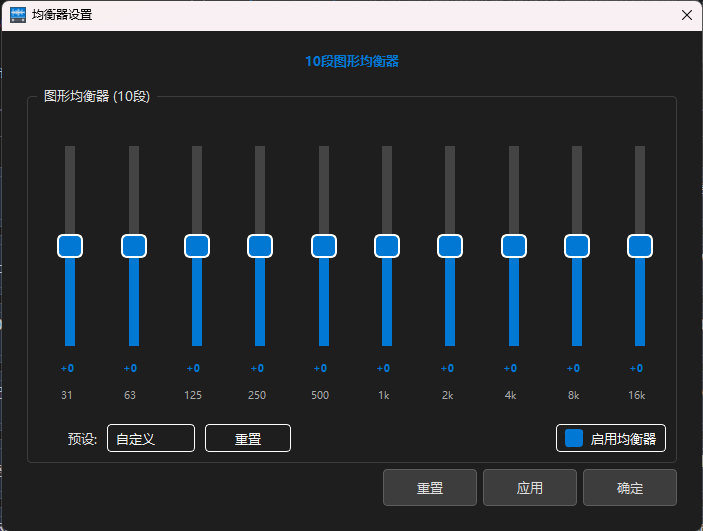Image resolution: width=703 pixels, height=531 pixels.
Task: Click the 125 Hz slider handle
Action: click(x=197, y=246)
